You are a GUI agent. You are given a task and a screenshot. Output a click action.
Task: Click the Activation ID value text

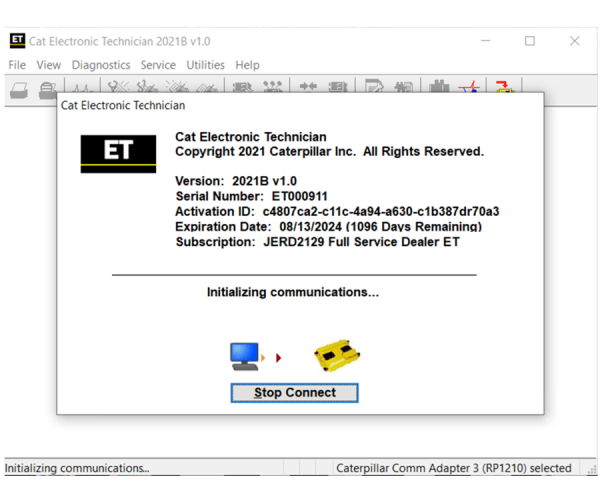(x=381, y=212)
